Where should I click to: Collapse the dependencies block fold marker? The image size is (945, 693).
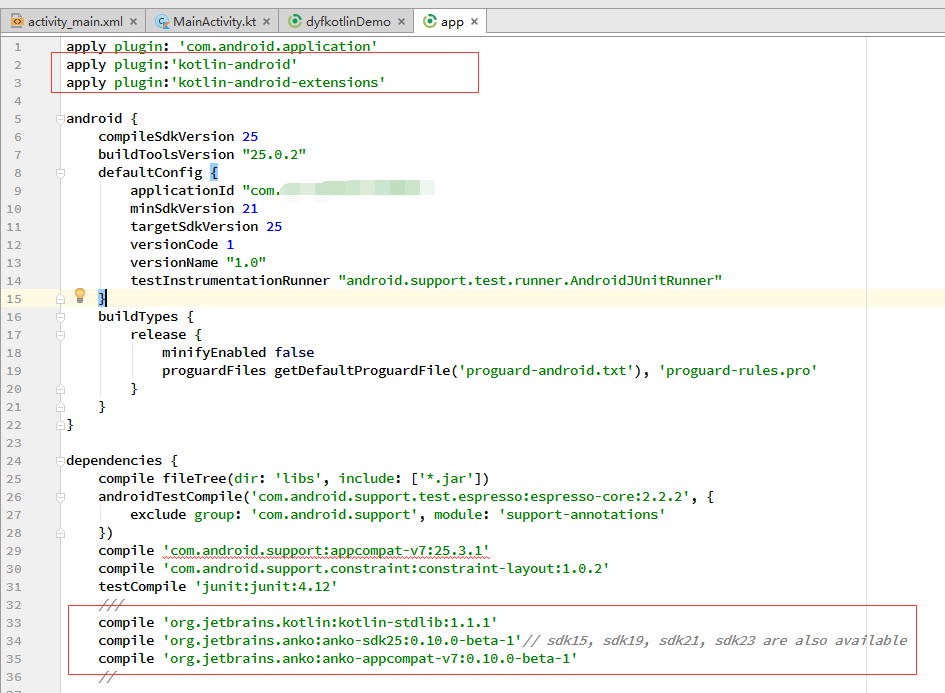pos(60,462)
